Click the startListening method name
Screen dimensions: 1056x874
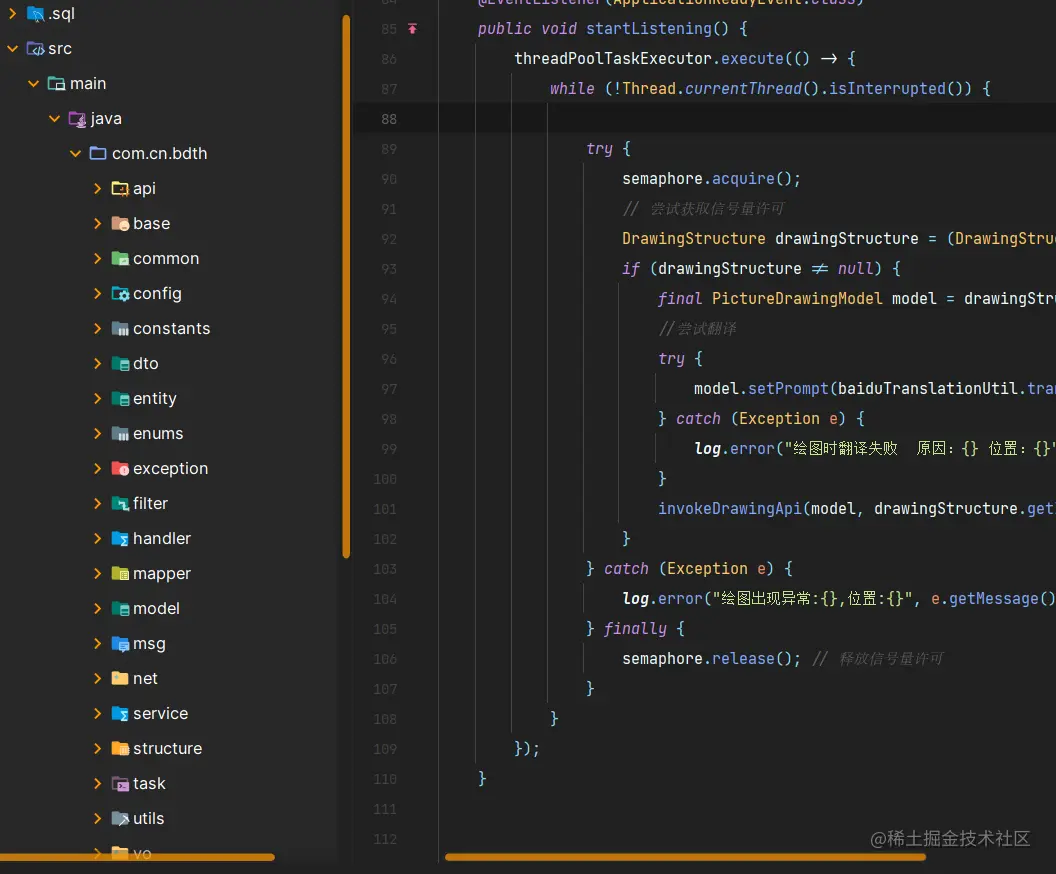tap(649, 28)
